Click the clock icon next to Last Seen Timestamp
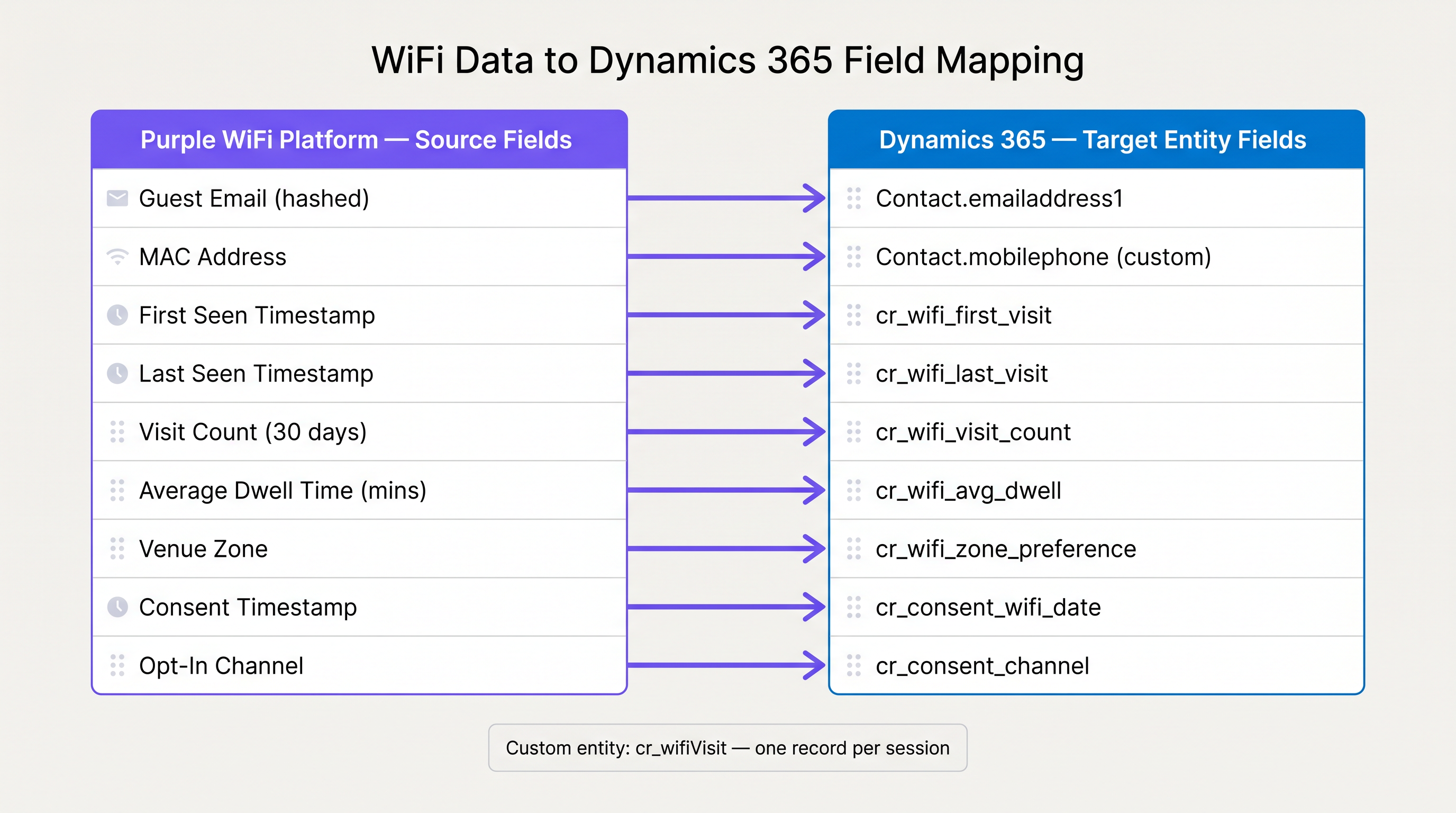The width and height of the screenshot is (1456, 813). [x=117, y=373]
